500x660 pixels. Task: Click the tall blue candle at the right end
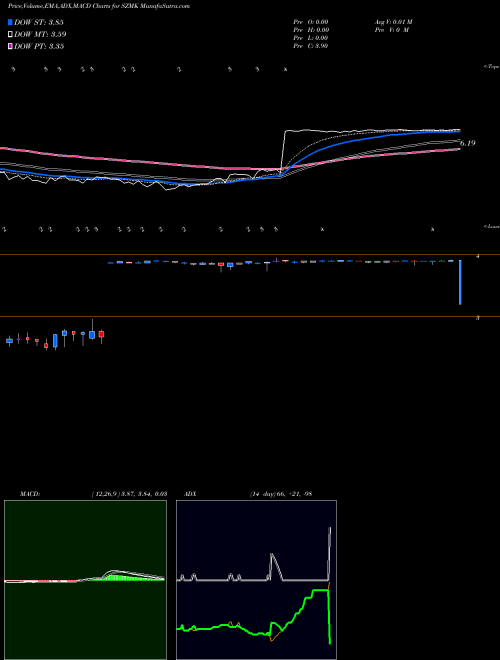[x=460, y=282]
